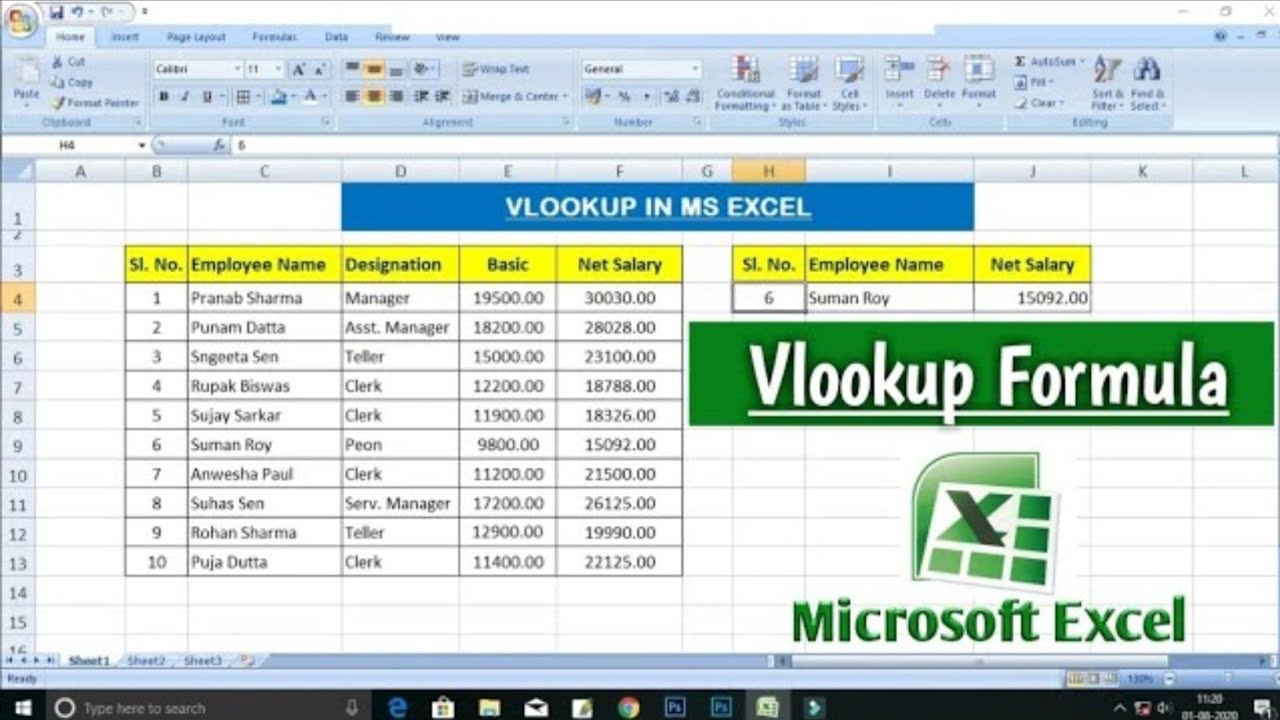Switch to the Page Layout tab

point(196,37)
